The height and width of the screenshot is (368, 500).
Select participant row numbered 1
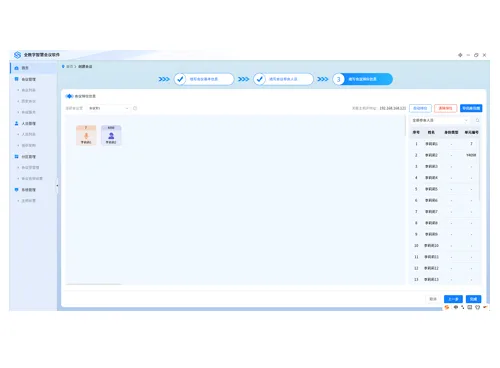(444, 144)
